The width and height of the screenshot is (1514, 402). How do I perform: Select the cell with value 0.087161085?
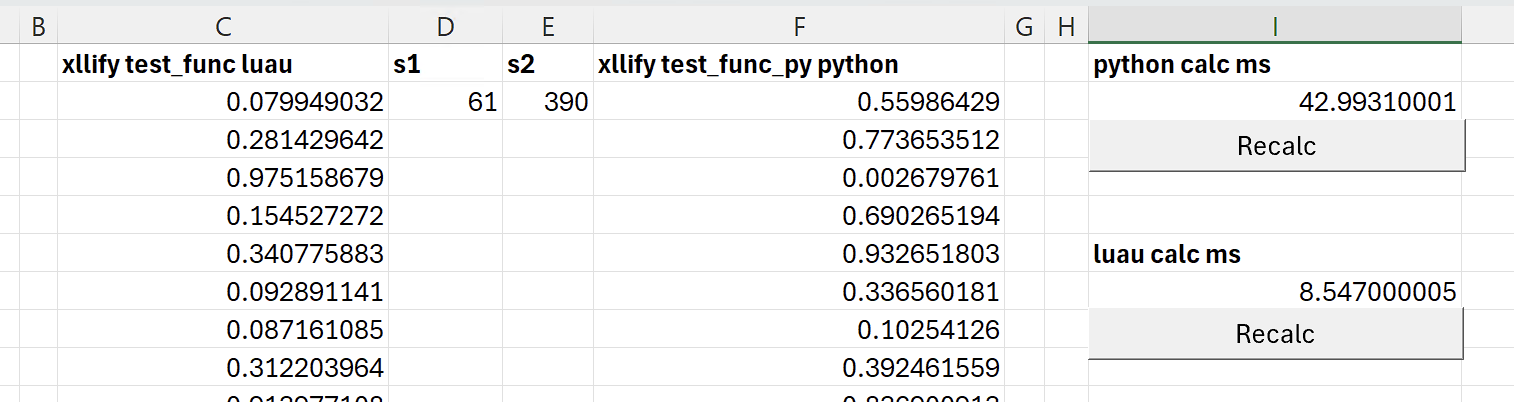click(223, 329)
